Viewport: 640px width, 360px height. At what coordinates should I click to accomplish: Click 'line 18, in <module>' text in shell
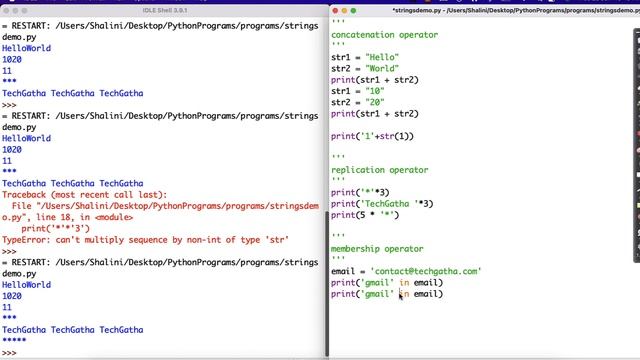click(84, 218)
